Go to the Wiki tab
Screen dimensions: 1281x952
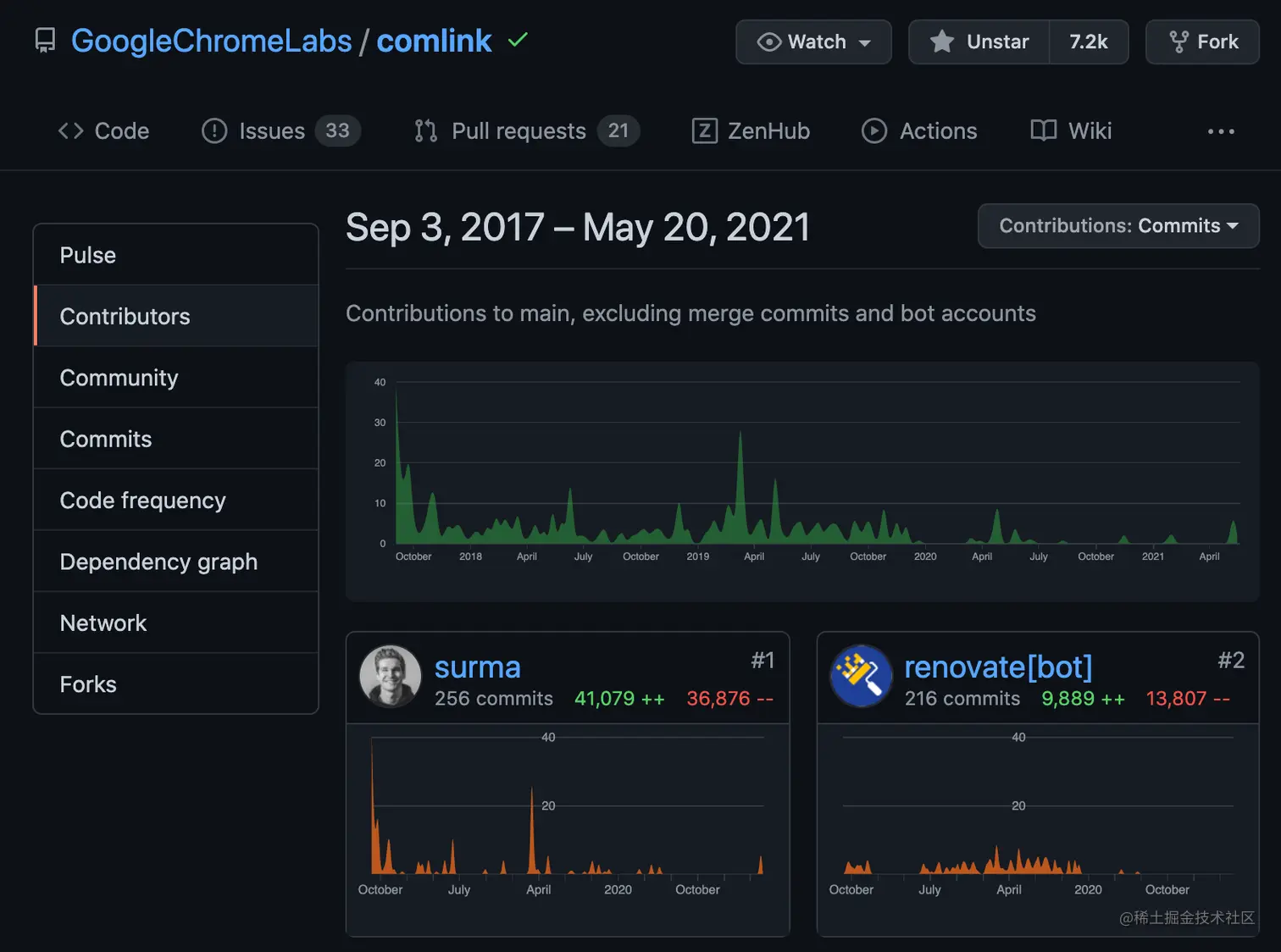pyautogui.click(x=1071, y=130)
